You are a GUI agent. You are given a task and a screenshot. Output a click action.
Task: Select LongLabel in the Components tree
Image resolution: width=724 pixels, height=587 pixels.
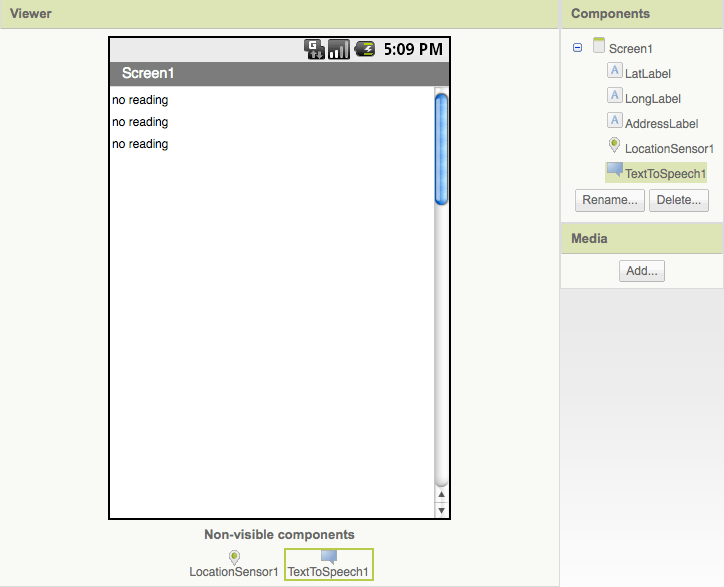coord(652,98)
